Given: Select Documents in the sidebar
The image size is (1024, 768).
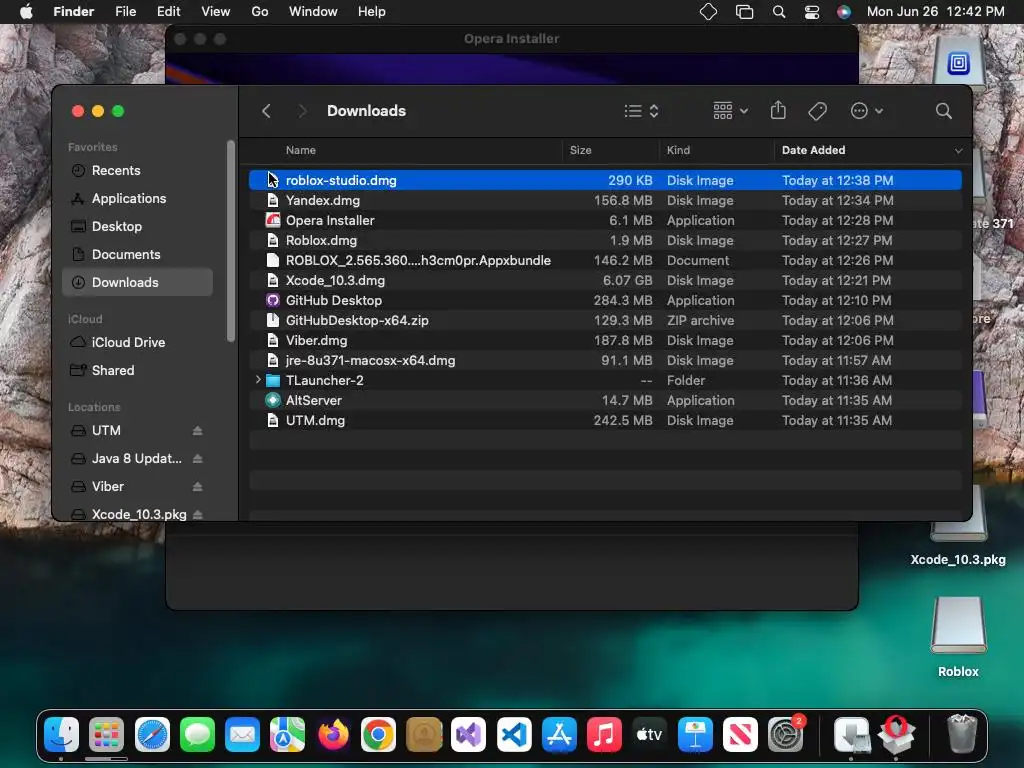Looking at the screenshot, I should coord(138,255).
